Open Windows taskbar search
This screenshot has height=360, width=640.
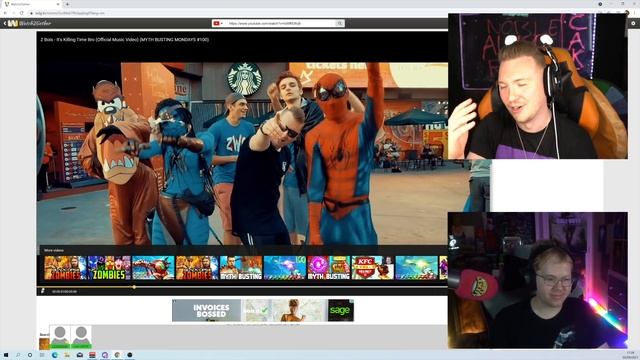[x=18, y=355]
